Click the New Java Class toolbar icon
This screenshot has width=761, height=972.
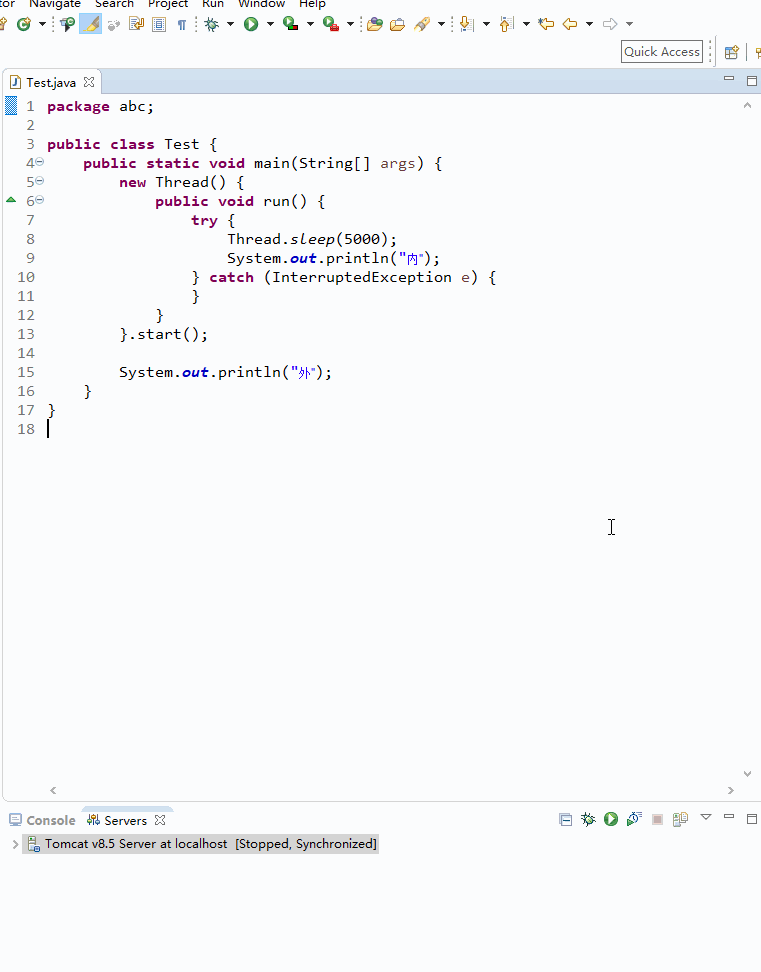coord(24,24)
